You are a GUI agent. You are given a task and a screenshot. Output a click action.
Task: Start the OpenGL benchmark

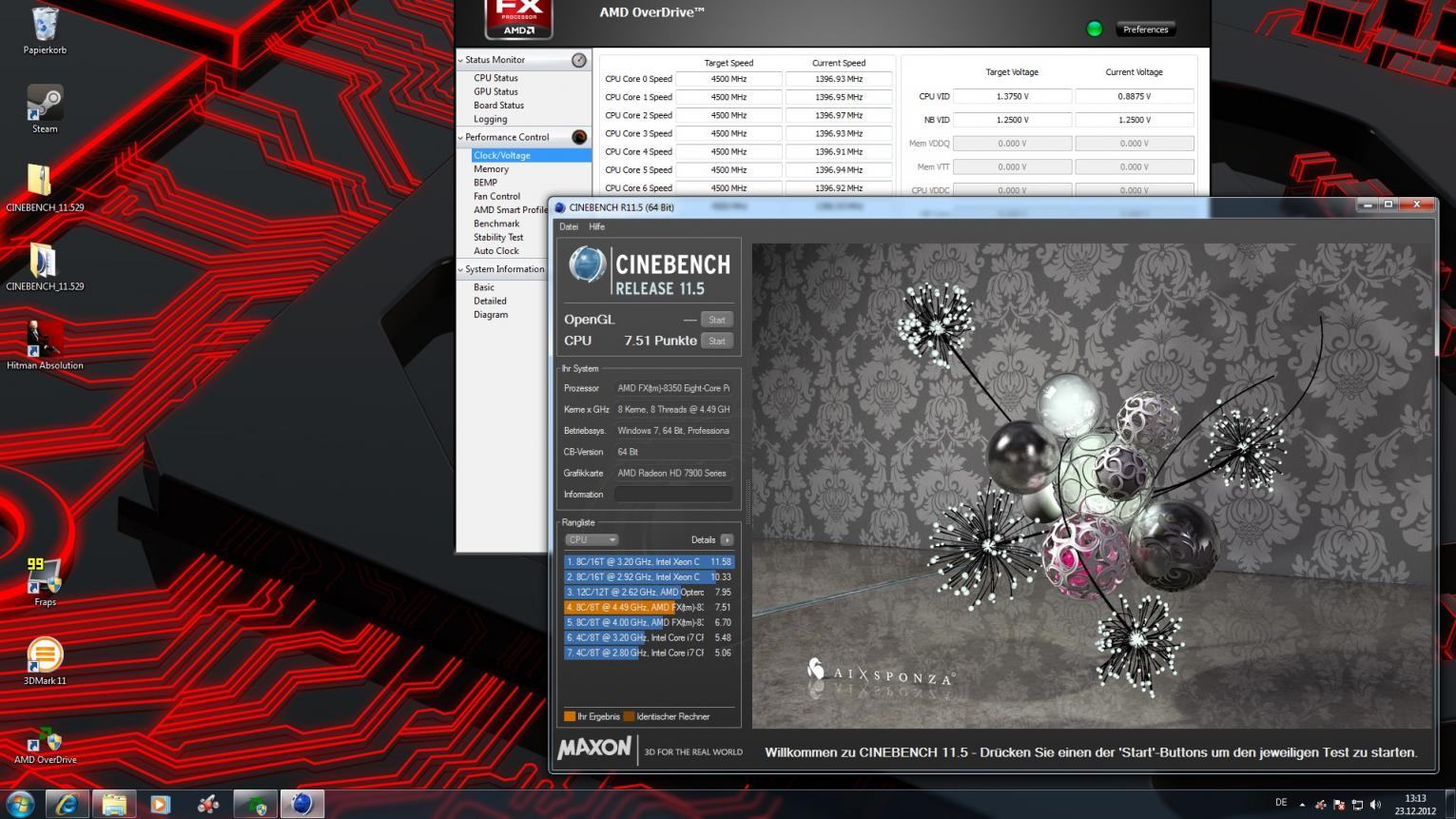pyautogui.click(x=717, y=320)
